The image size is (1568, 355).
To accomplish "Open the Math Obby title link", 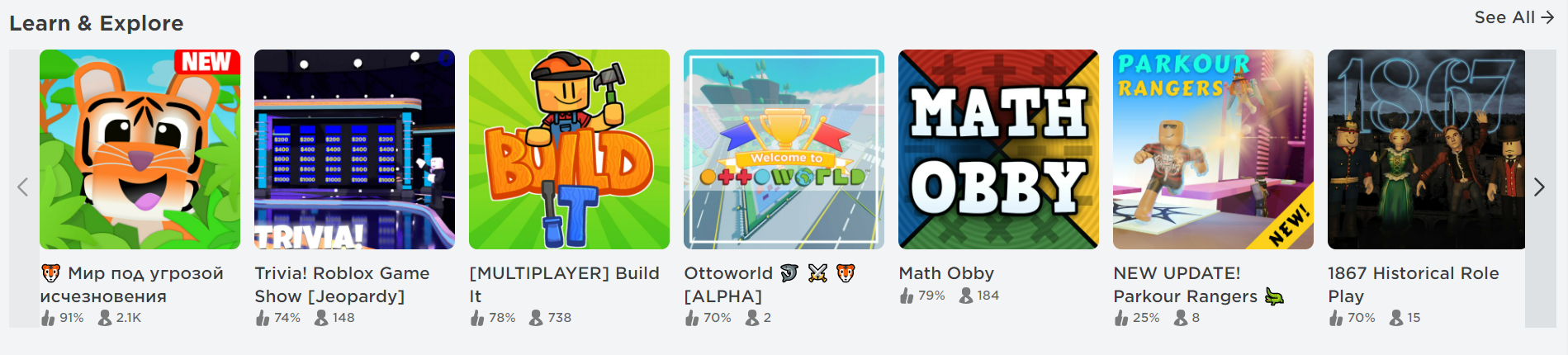I will pos(946,273).
